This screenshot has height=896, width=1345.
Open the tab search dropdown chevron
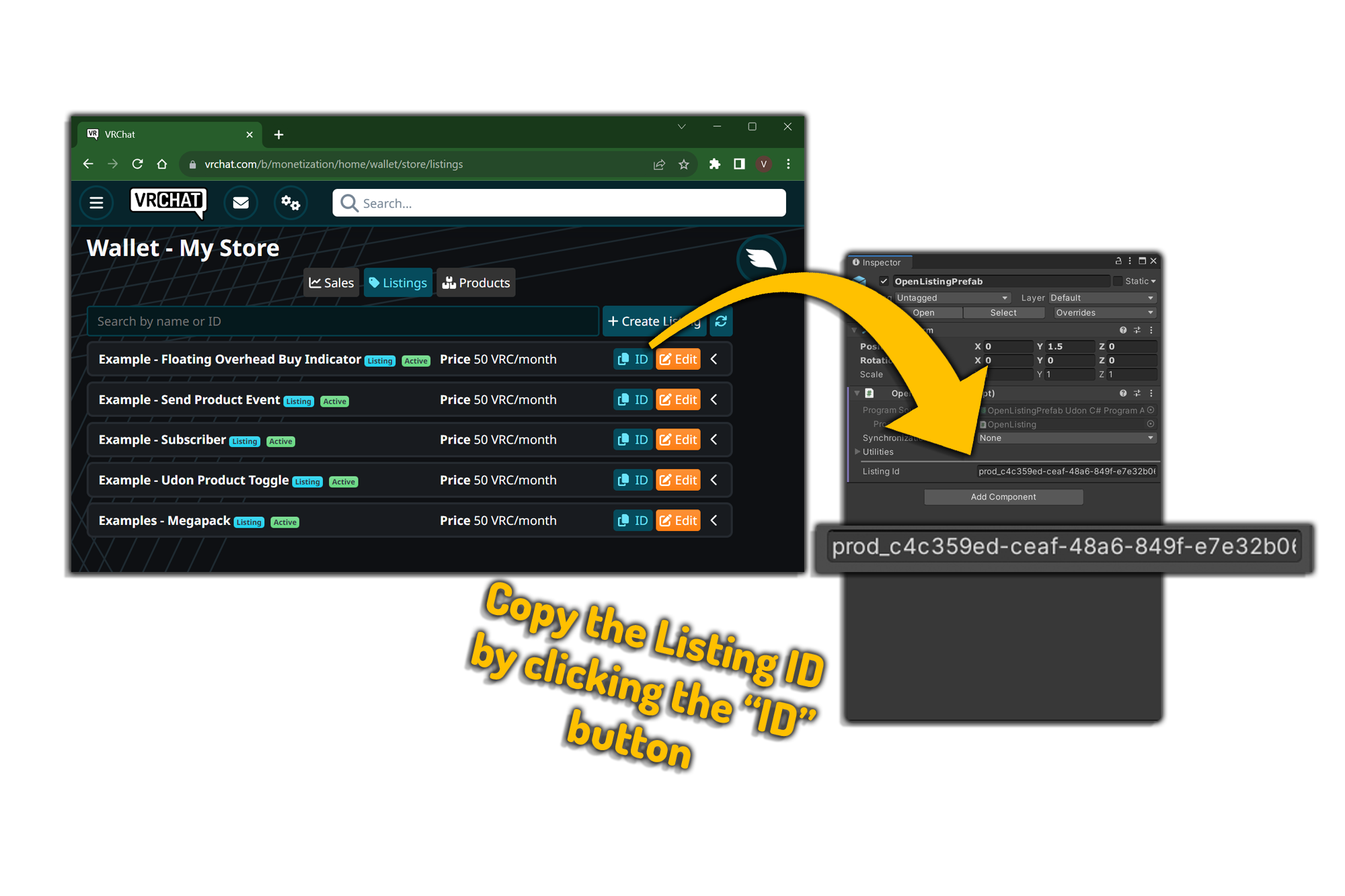(x=681, y=126)
